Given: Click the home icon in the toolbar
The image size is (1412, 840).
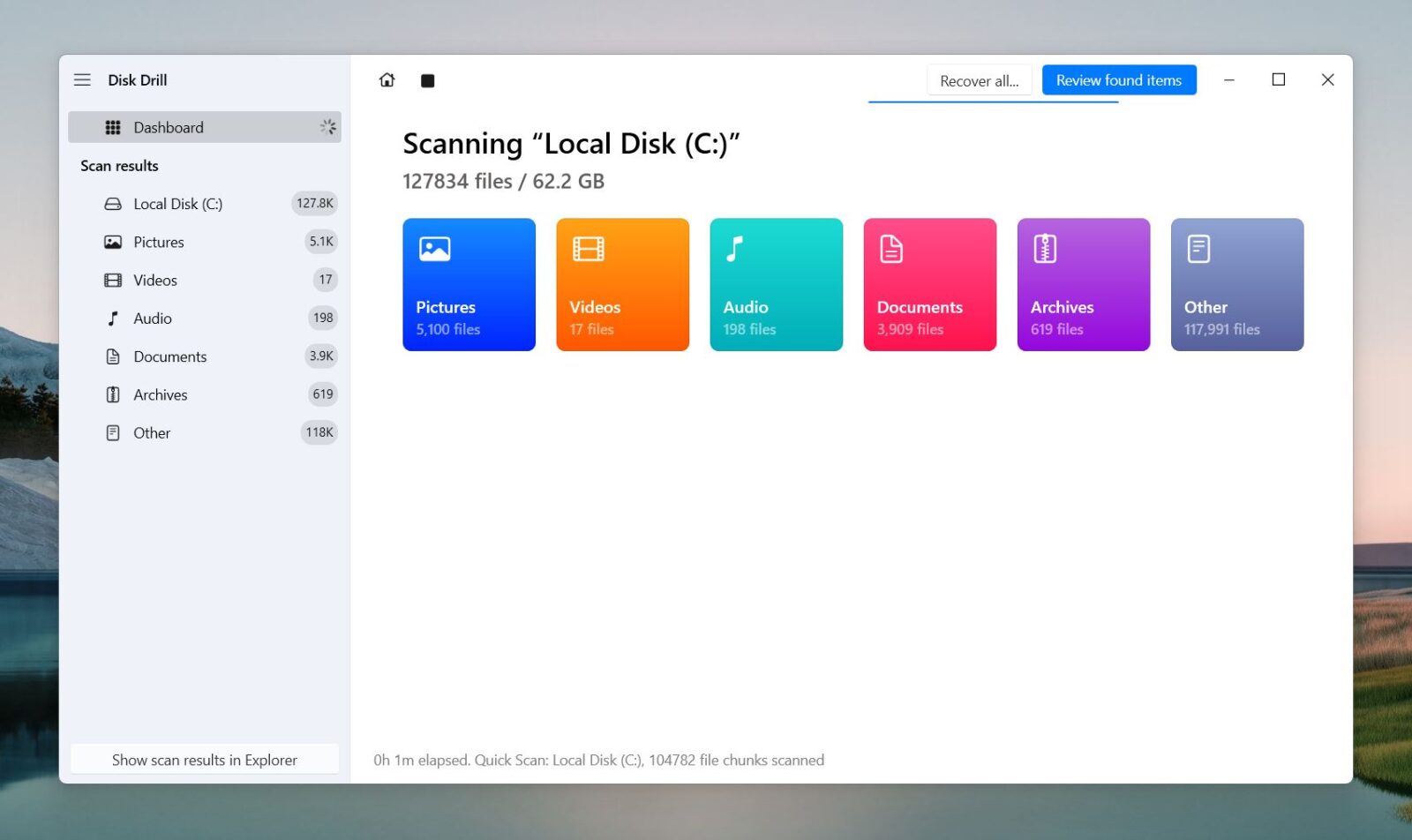Looking at the screenshot, I should [x=387, y=79].
